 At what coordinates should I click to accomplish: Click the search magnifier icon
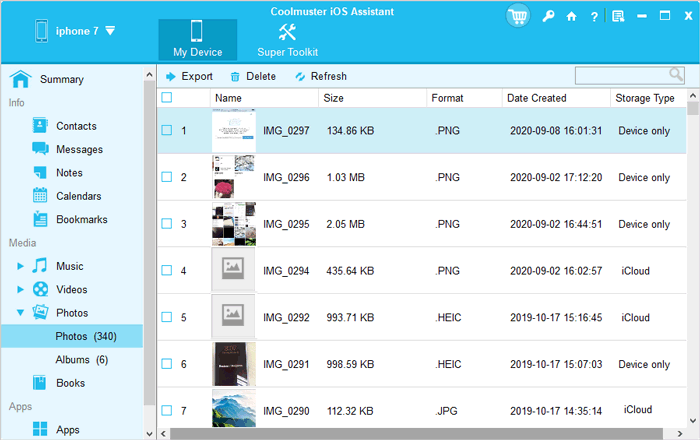(676, 74)
